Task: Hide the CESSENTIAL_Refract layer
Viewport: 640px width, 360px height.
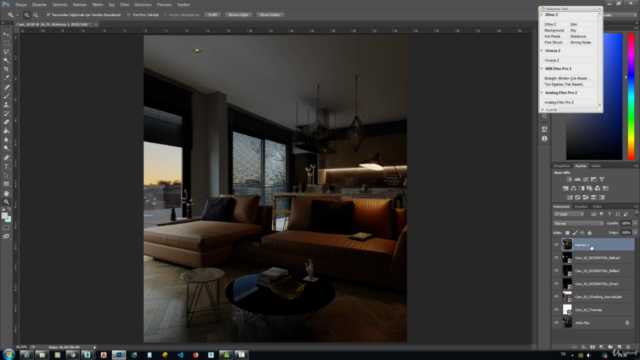Action: click(x=556, y=258)
